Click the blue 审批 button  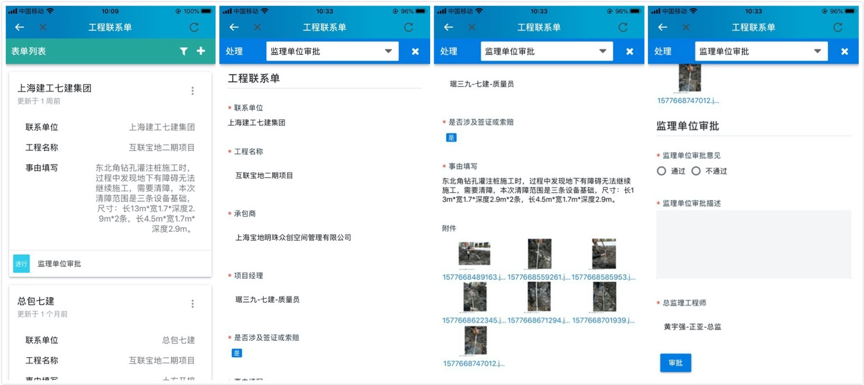pyautogui.click(x=676, y=363)
